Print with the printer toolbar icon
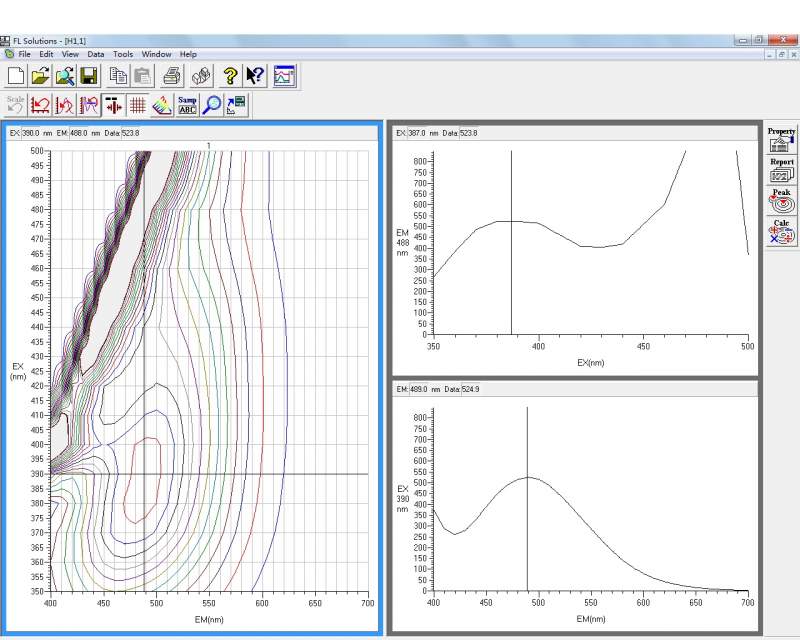The height and width of the screenshot is (640, 800). (172, 76)
